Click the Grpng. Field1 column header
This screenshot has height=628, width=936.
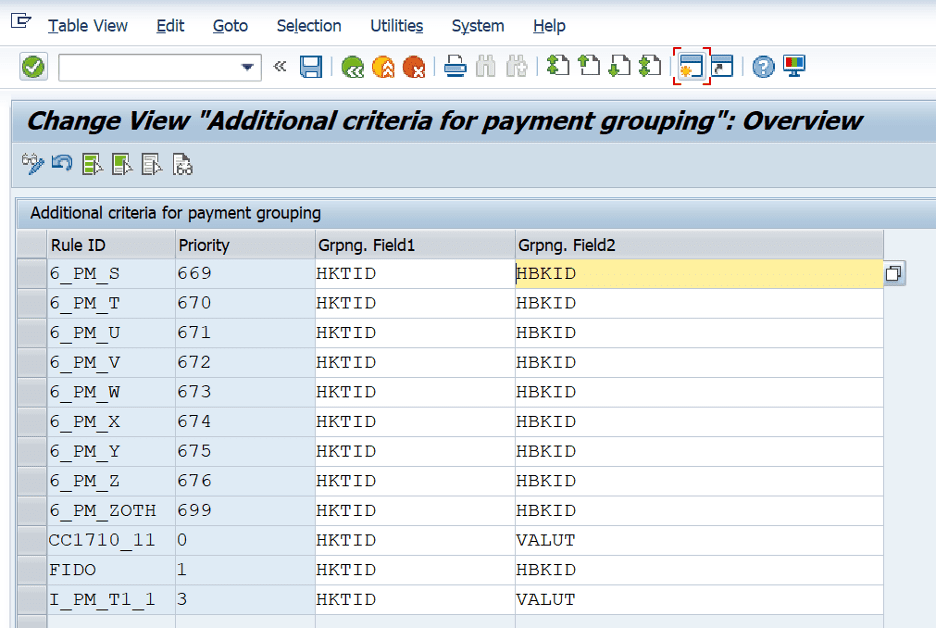tap(415, 245)
